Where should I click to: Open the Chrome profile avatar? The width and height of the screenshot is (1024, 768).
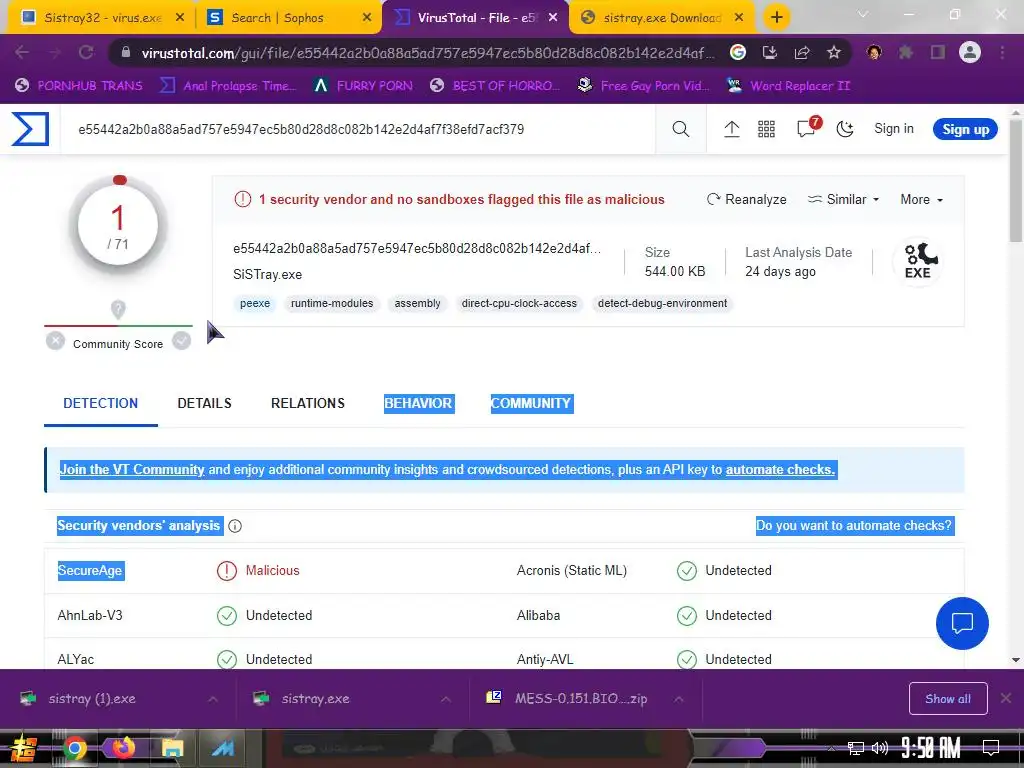(x=970, y=52)
